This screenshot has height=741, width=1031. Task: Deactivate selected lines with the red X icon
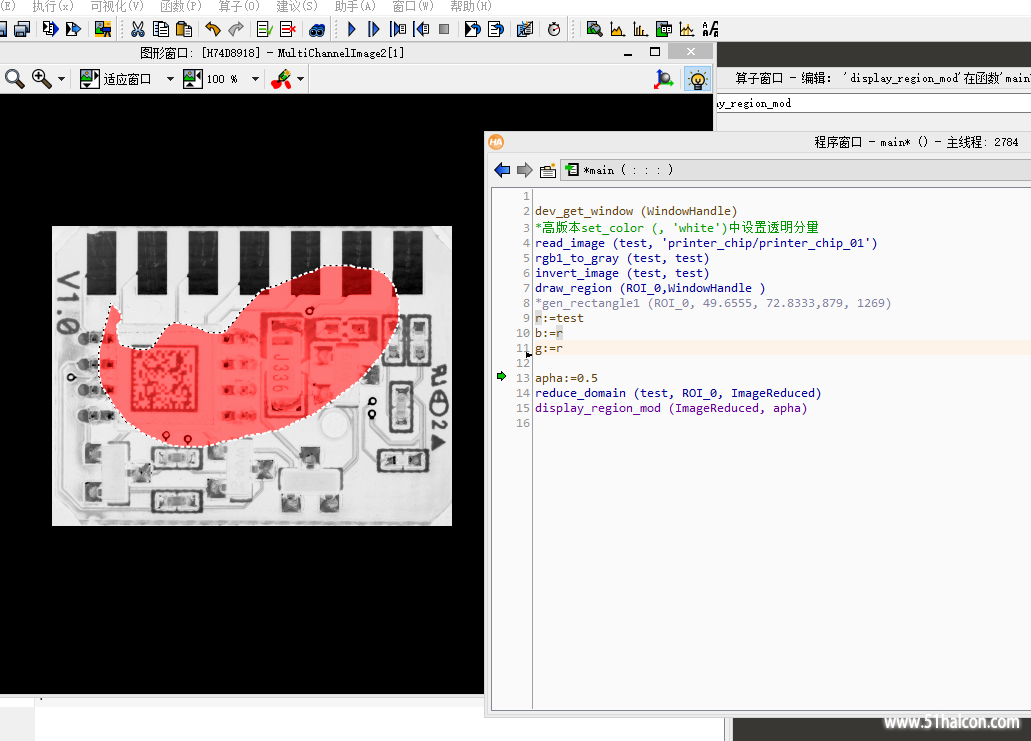click(288, 29)
